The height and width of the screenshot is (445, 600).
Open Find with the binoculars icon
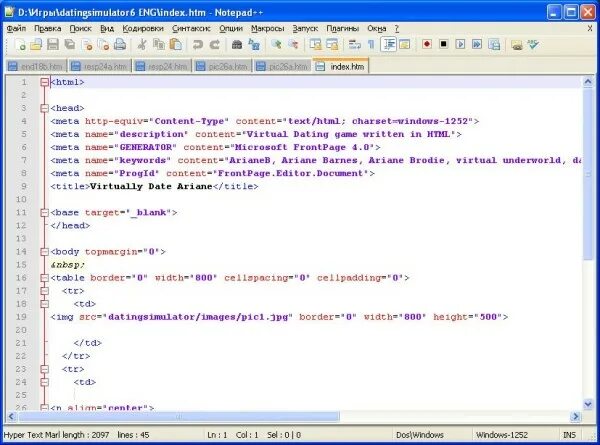[237, 45]
